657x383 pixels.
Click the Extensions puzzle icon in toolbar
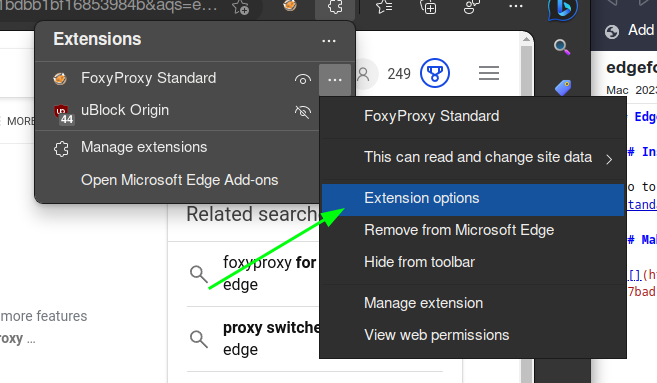point(335,7)
